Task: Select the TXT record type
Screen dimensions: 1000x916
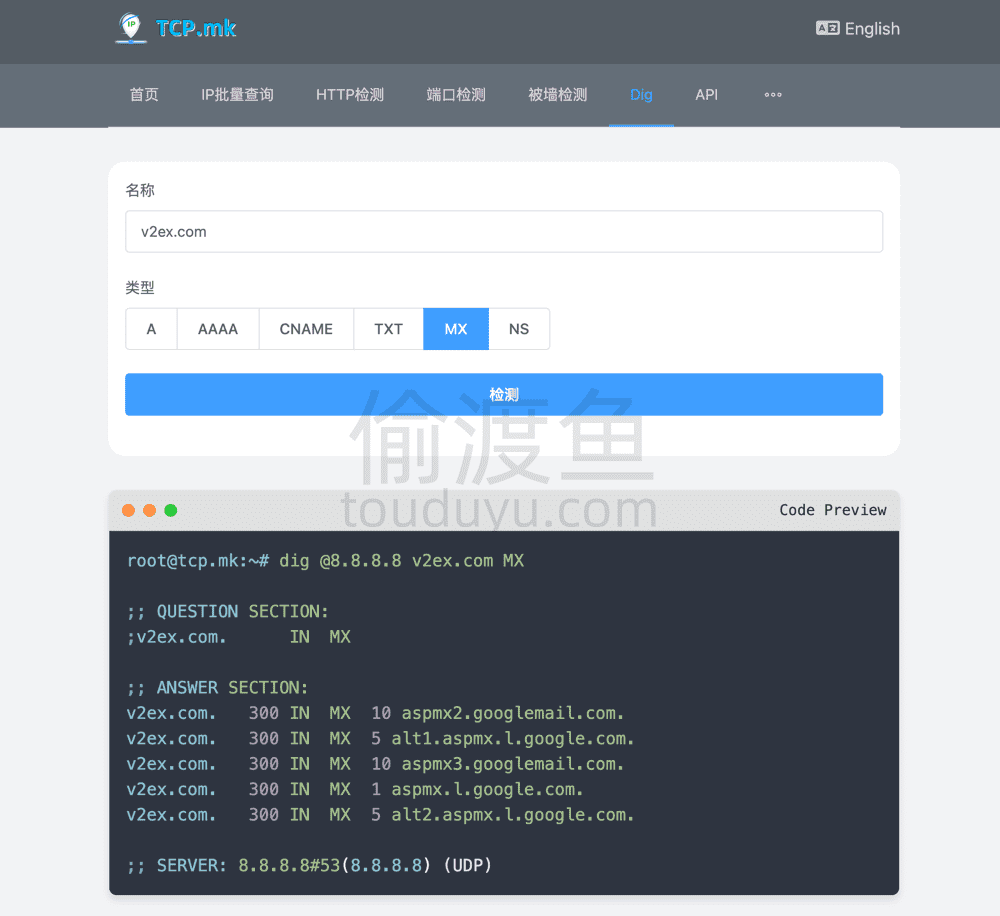Action: [x=388, y=329]
